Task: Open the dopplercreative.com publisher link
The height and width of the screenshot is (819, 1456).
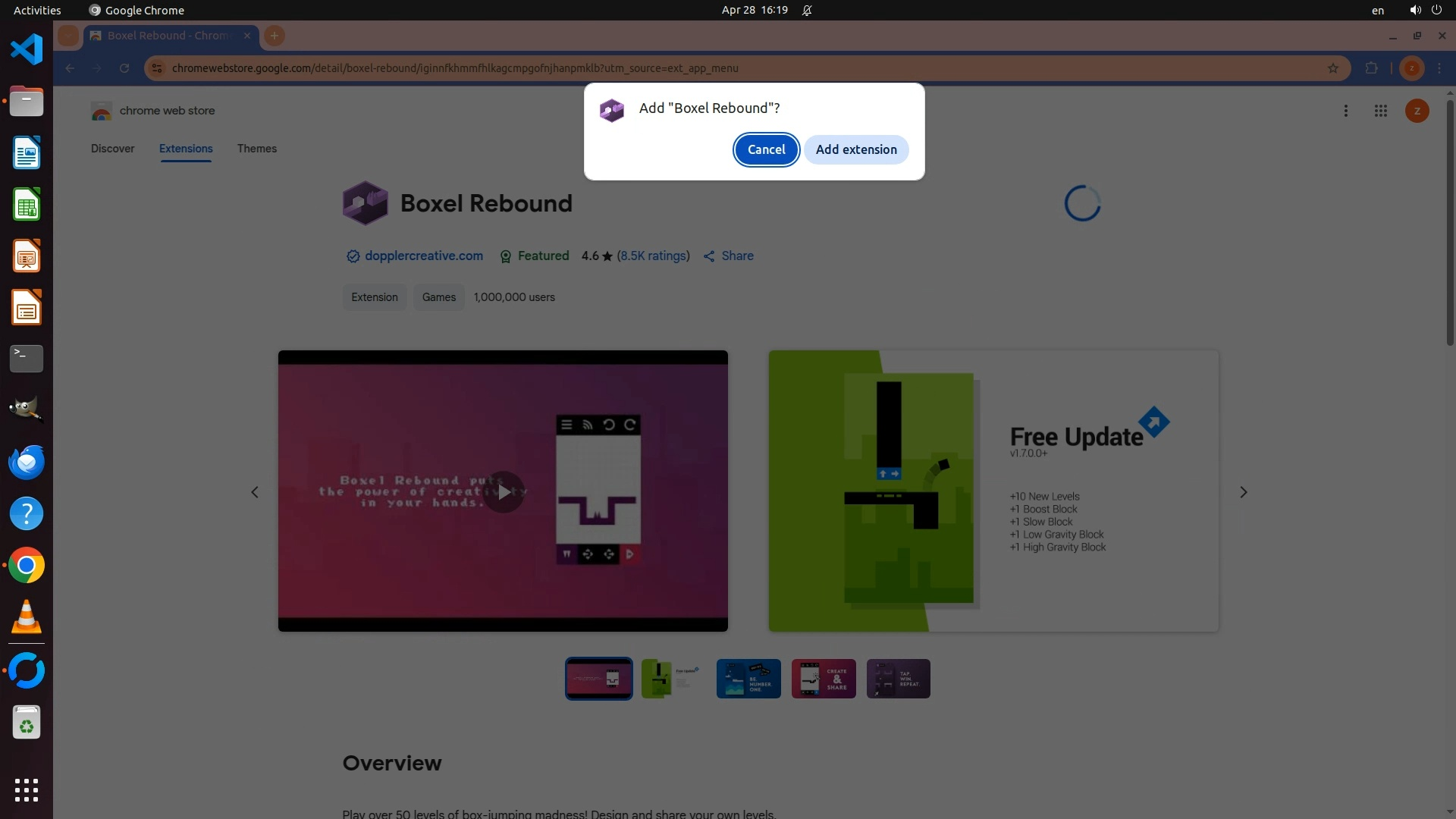Action: point(423,256)
